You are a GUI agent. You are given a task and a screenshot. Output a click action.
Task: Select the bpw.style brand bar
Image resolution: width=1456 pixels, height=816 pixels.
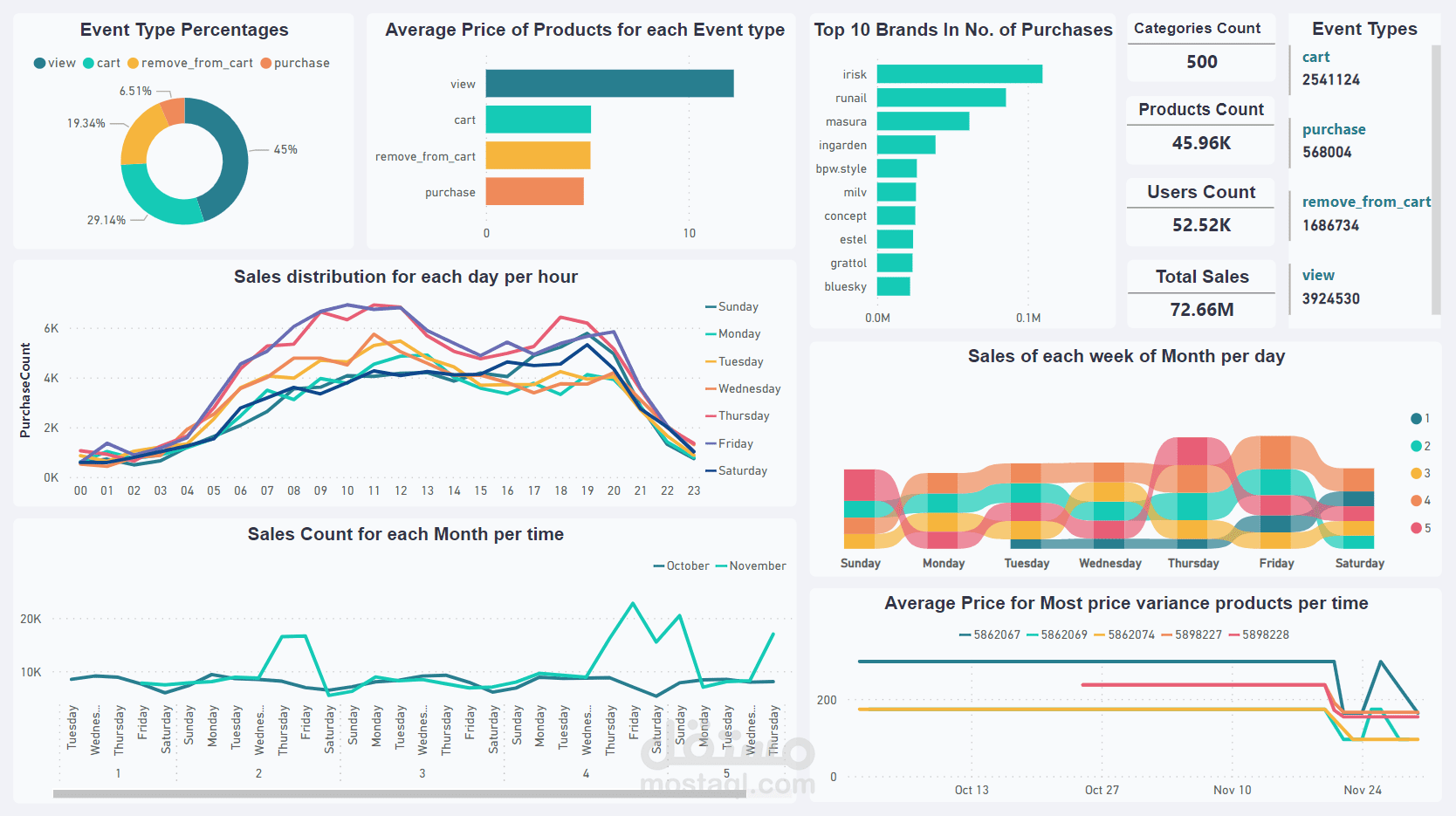896,168
